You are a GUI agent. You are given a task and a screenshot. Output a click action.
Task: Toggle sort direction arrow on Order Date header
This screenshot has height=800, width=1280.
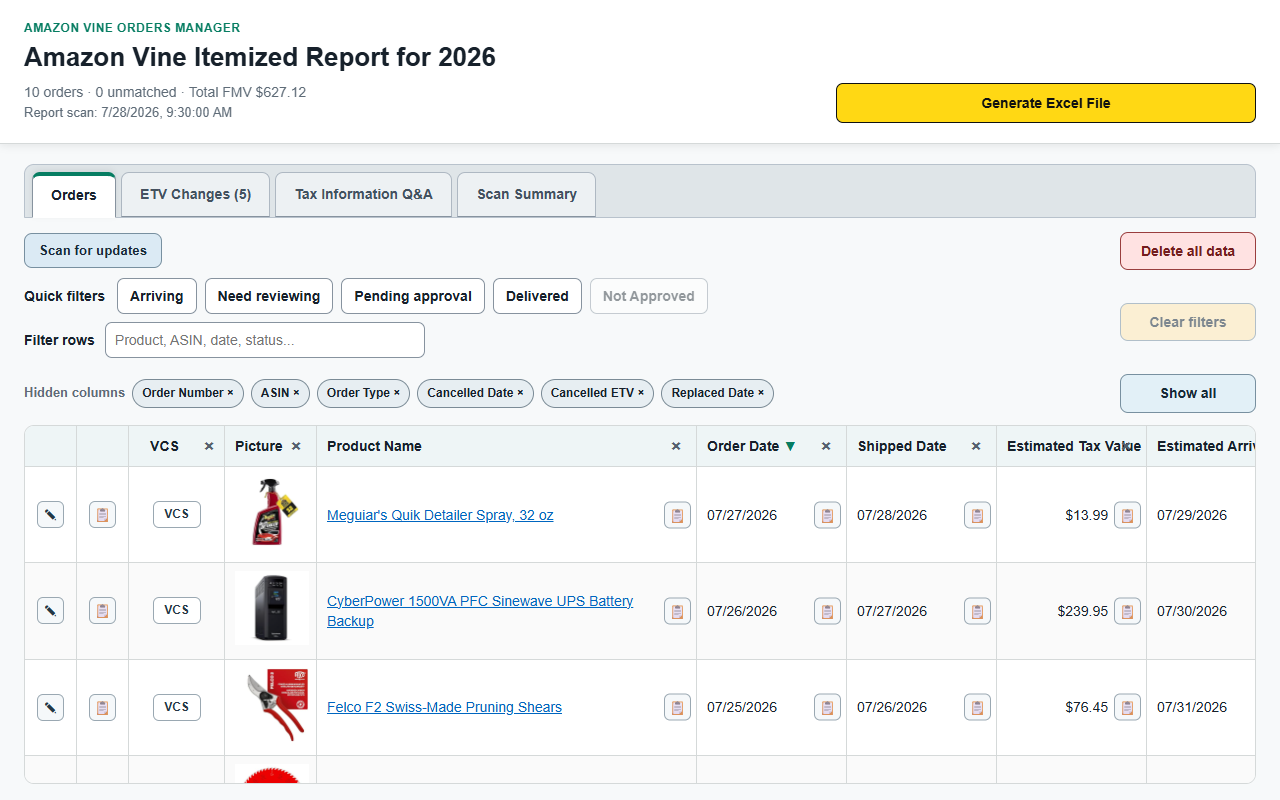tap(791, 446)
